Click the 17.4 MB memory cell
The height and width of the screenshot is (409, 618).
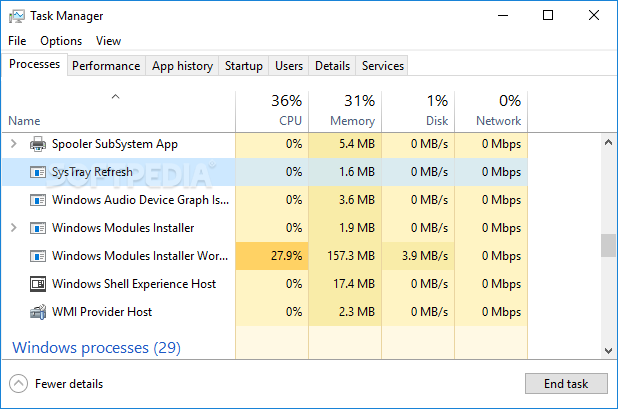(x=345, y=284)
